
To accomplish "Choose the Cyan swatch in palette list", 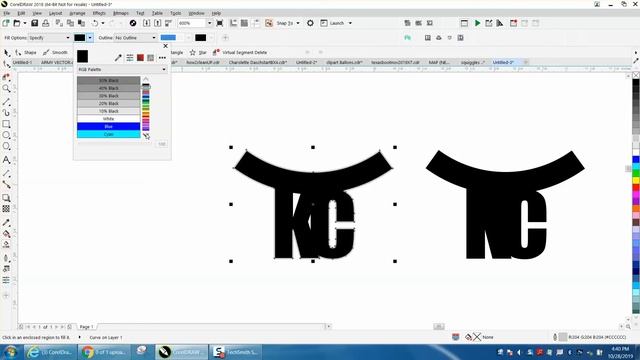I will [x=109, y=134].
